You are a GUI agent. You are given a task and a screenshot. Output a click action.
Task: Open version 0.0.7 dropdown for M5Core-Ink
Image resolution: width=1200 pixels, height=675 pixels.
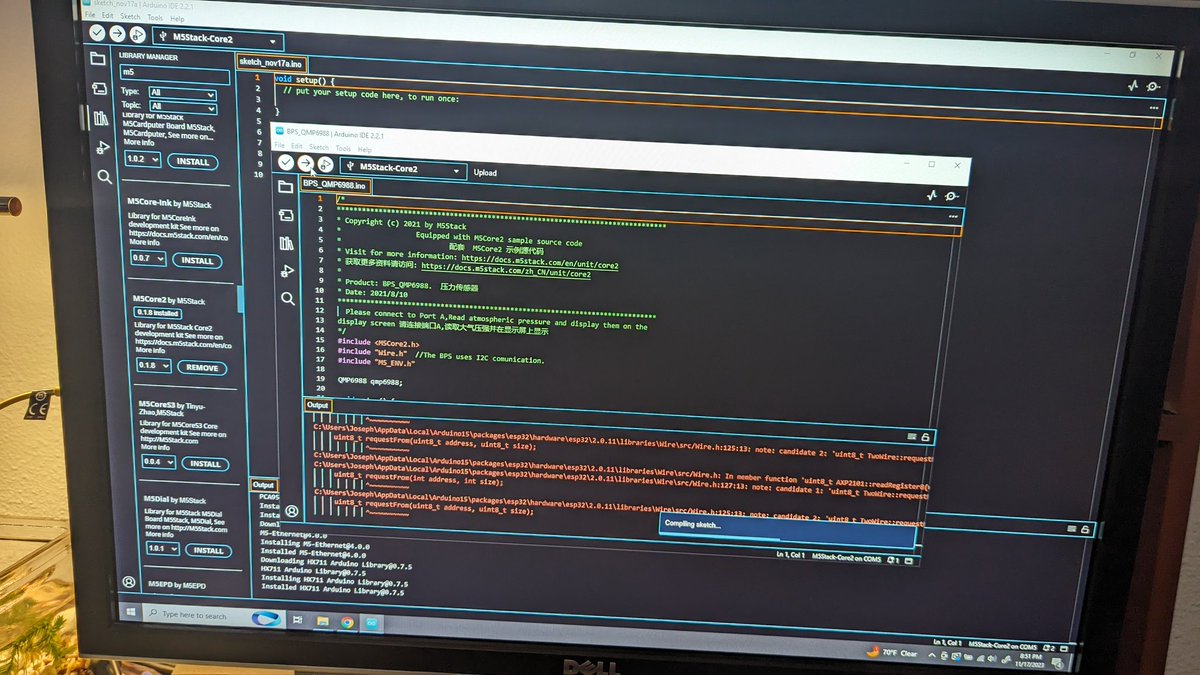pos(148,259)
